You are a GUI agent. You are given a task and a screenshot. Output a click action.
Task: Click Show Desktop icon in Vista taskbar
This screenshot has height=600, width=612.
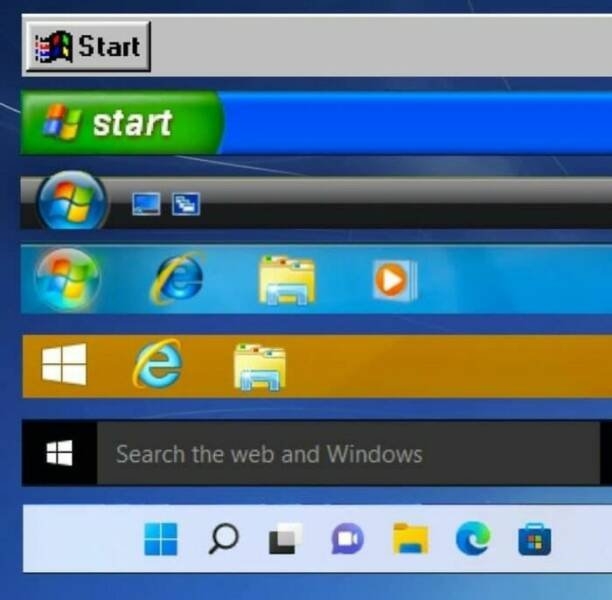click(x=146, y=204)
